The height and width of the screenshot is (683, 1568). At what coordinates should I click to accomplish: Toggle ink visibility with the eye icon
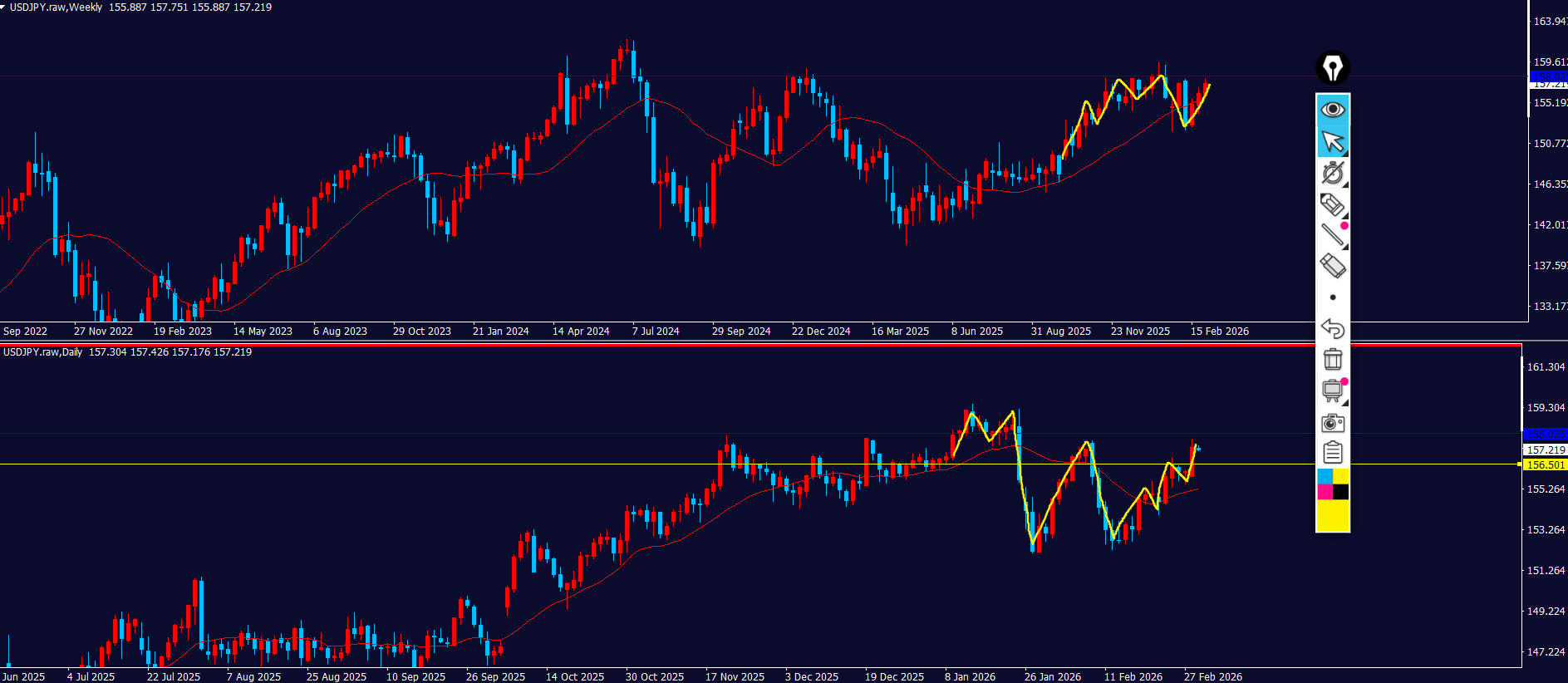(x=1333, y=110)
